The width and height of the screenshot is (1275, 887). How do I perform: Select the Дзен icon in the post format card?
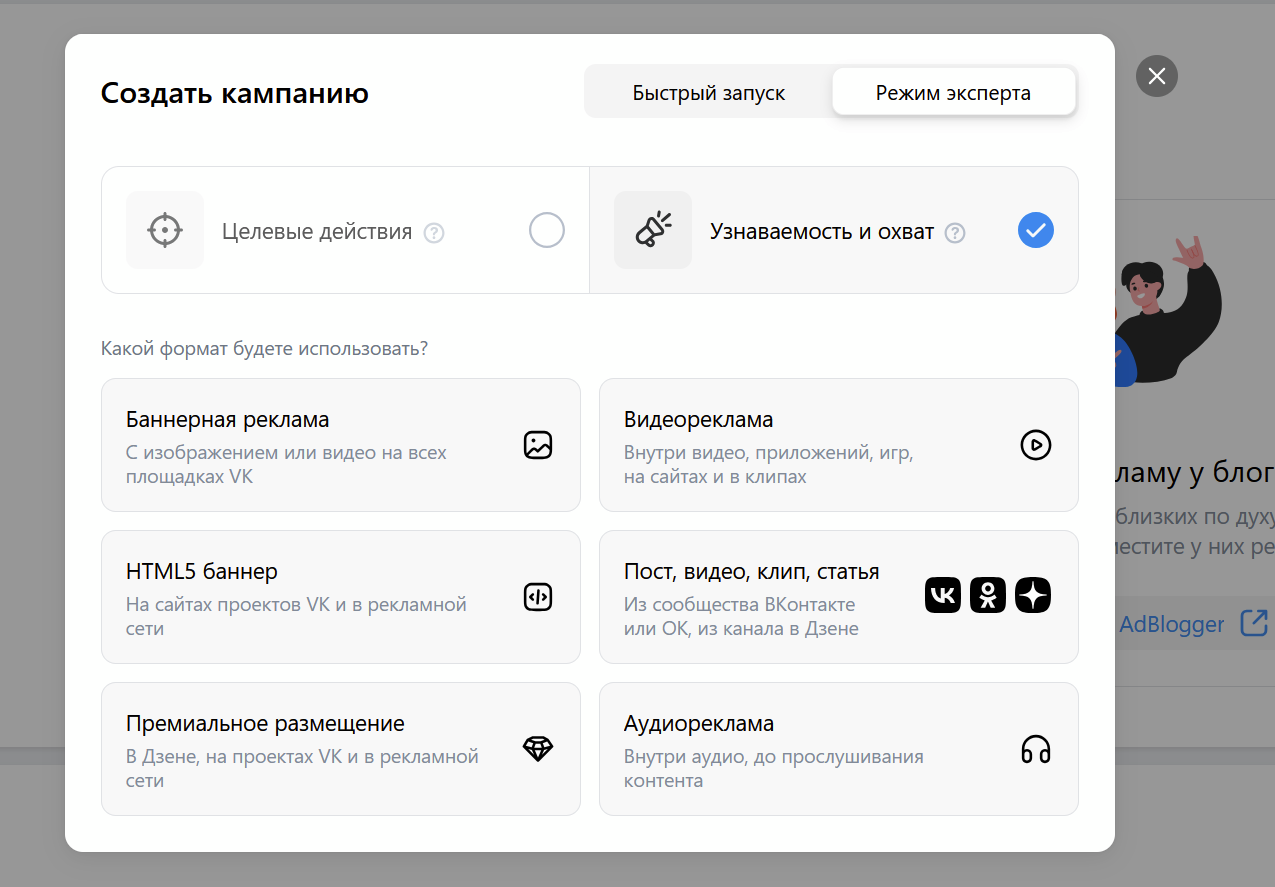[1032, 595]
